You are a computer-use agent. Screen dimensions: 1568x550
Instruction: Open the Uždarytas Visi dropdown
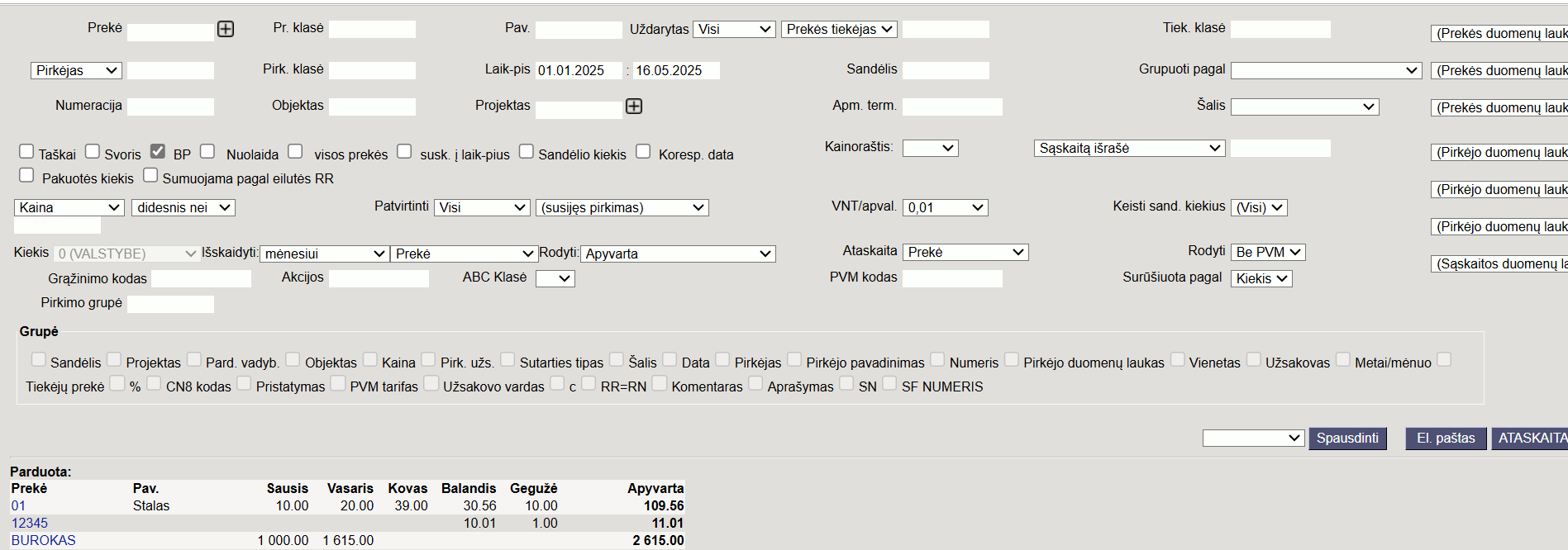[733, 30]
